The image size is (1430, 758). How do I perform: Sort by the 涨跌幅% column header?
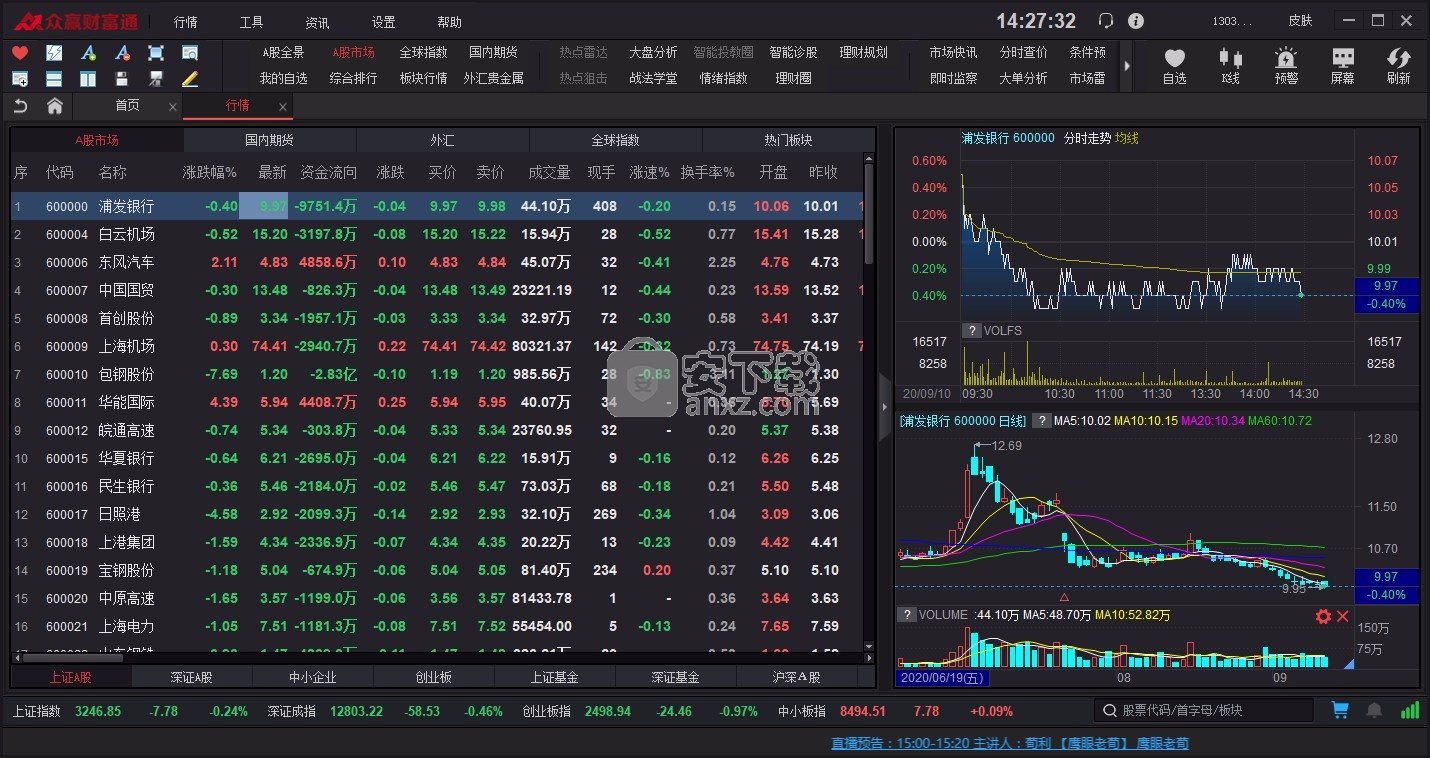click(x=209, y=173)
